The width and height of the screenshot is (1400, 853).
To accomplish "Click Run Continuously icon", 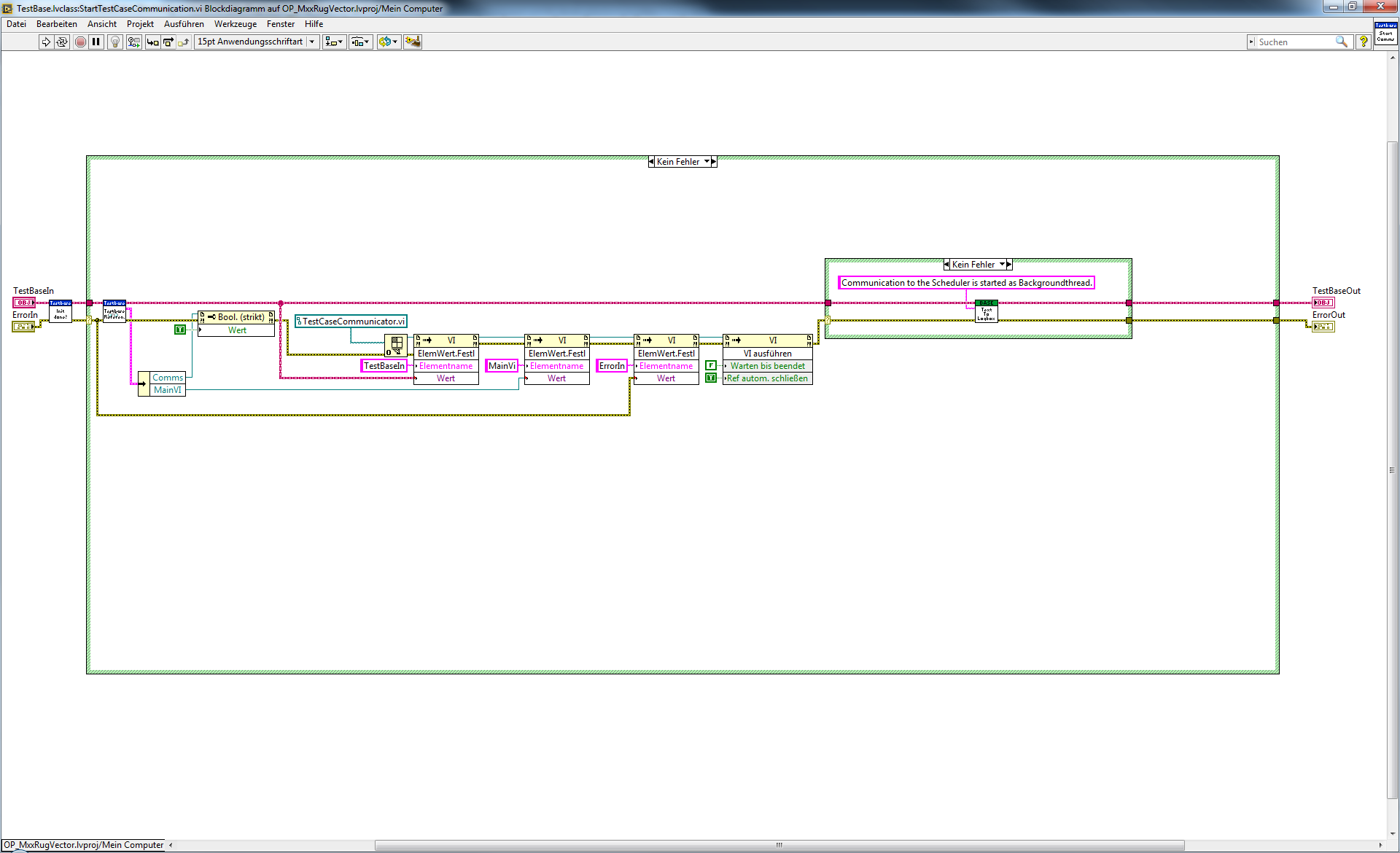I will coord(62,42).
